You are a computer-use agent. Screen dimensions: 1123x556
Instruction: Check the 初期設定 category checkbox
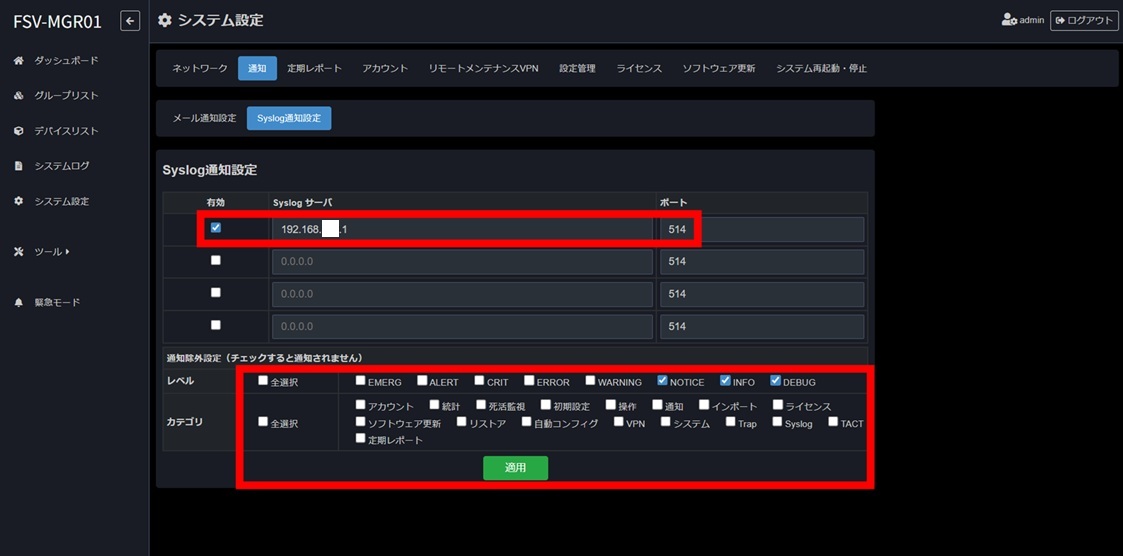[x=546, y=406]
